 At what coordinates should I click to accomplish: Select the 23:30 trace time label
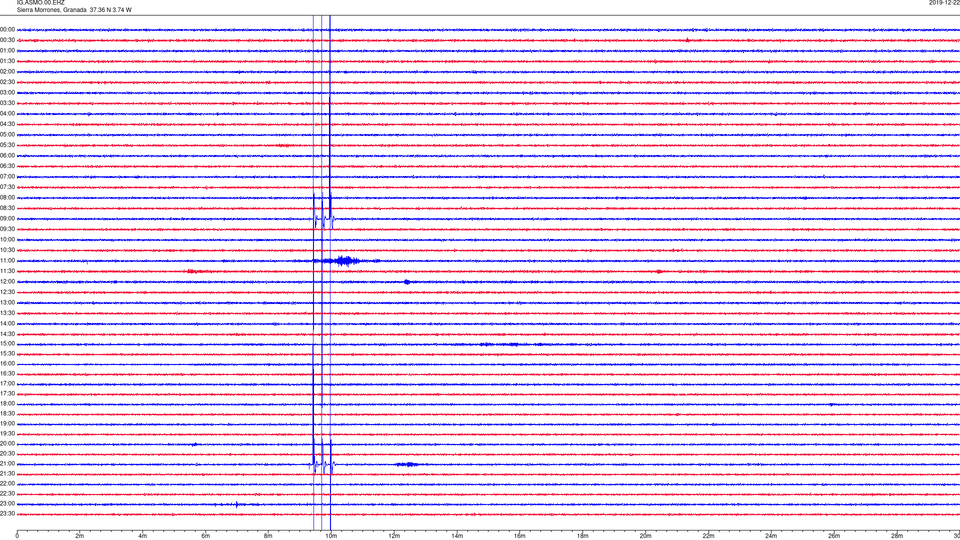coord(7,514)
